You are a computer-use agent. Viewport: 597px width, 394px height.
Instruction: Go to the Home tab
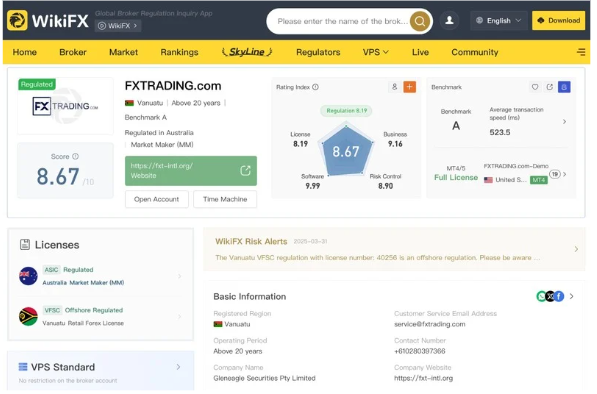pyautogui.click(x=25, y=52)
